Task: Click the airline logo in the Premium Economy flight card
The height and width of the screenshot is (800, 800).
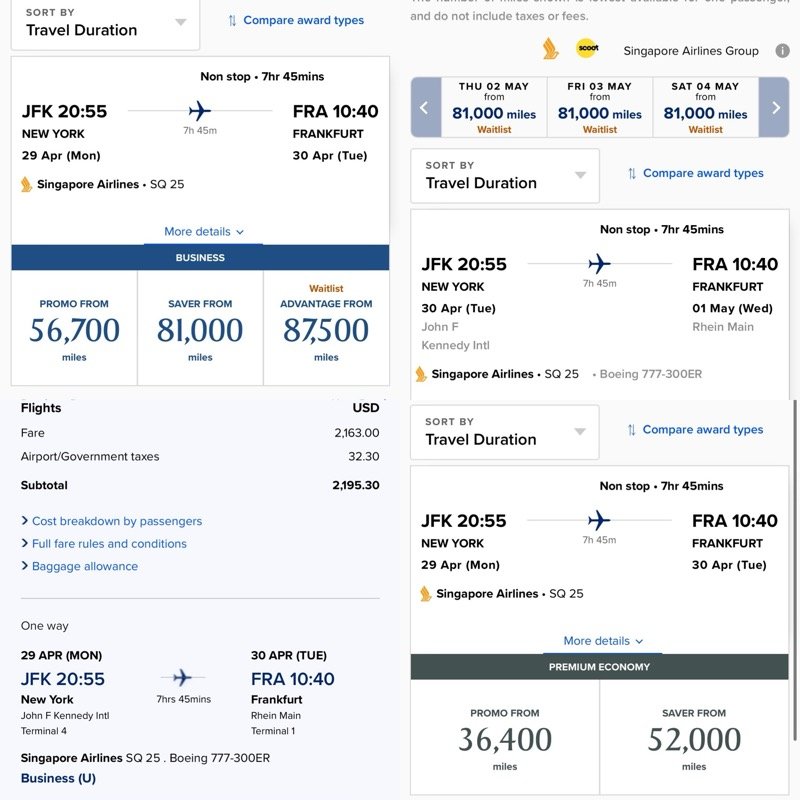Action: 426,594
